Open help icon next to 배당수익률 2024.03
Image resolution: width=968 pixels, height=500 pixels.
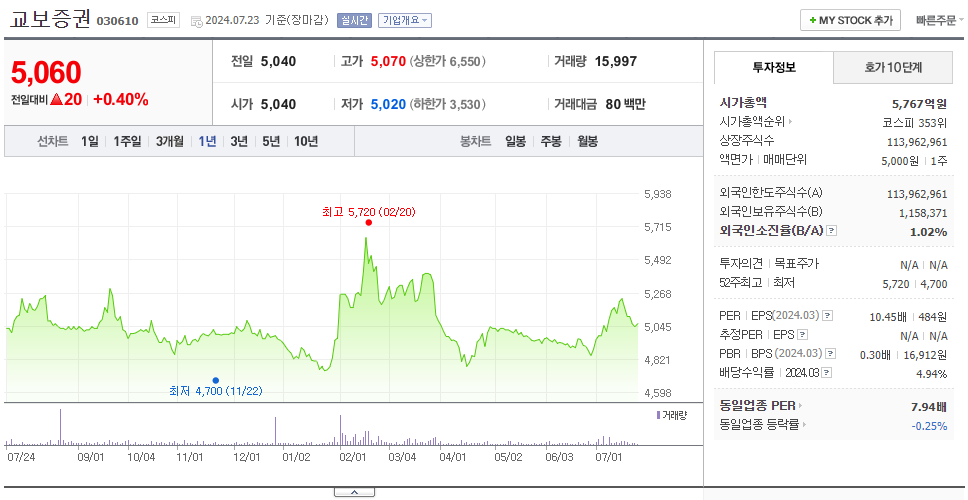(827, 373)
